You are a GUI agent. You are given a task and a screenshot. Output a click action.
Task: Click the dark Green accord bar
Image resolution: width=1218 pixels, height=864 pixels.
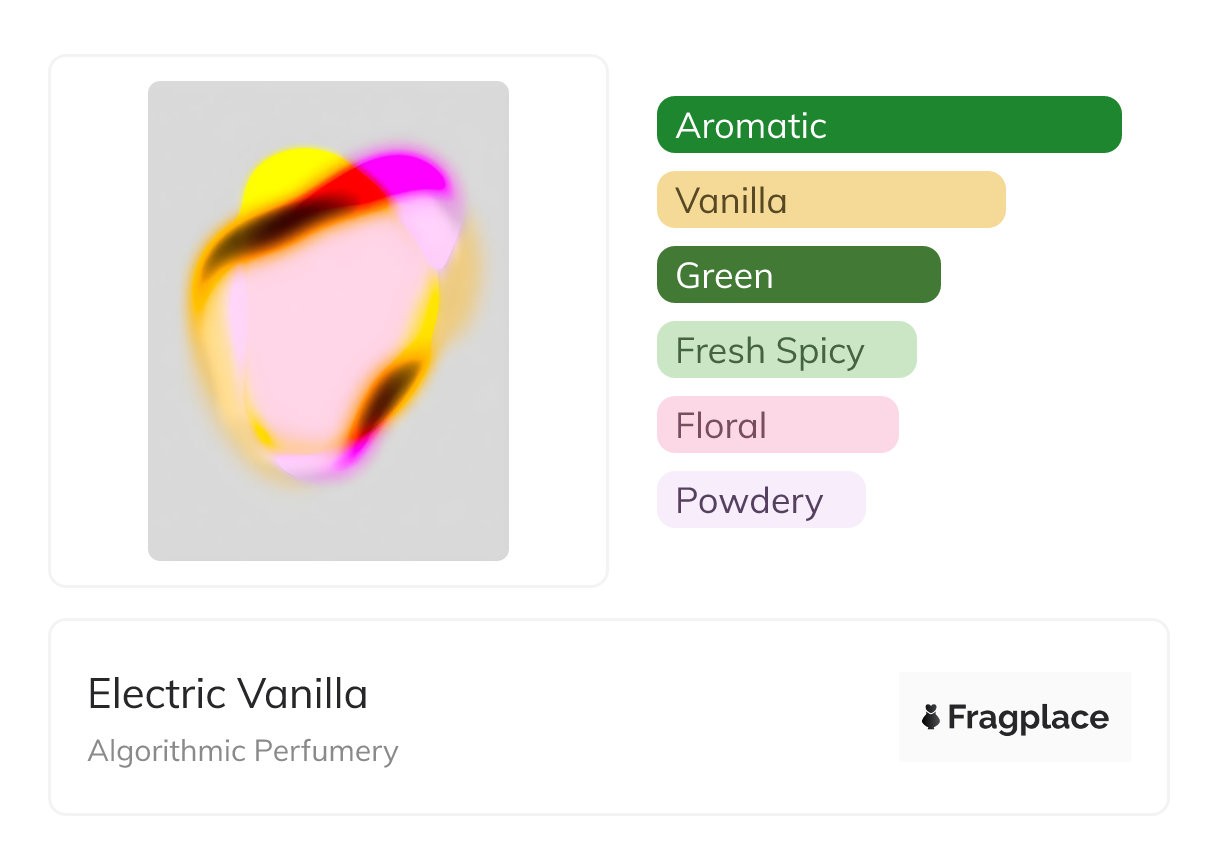798,275
